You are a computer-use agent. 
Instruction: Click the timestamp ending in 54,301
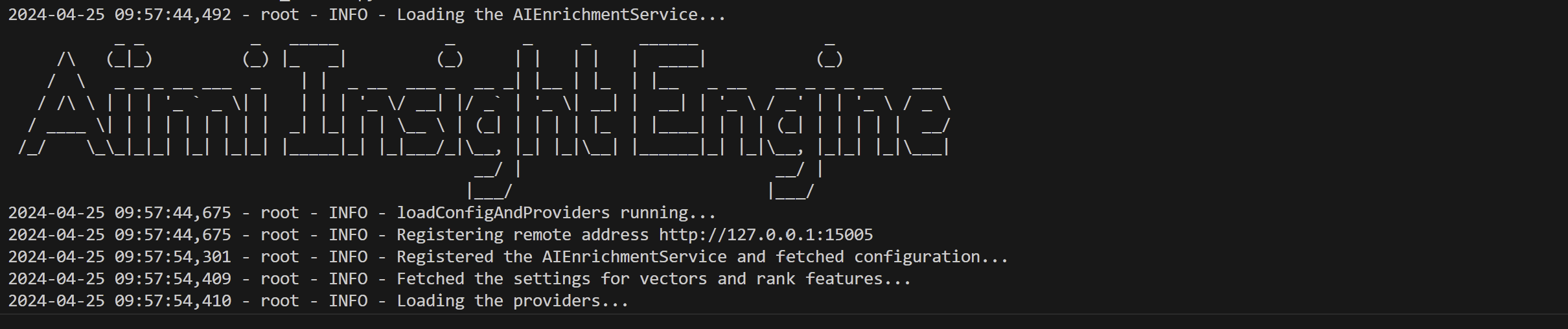pyautogui.click(x=119, y=256)
